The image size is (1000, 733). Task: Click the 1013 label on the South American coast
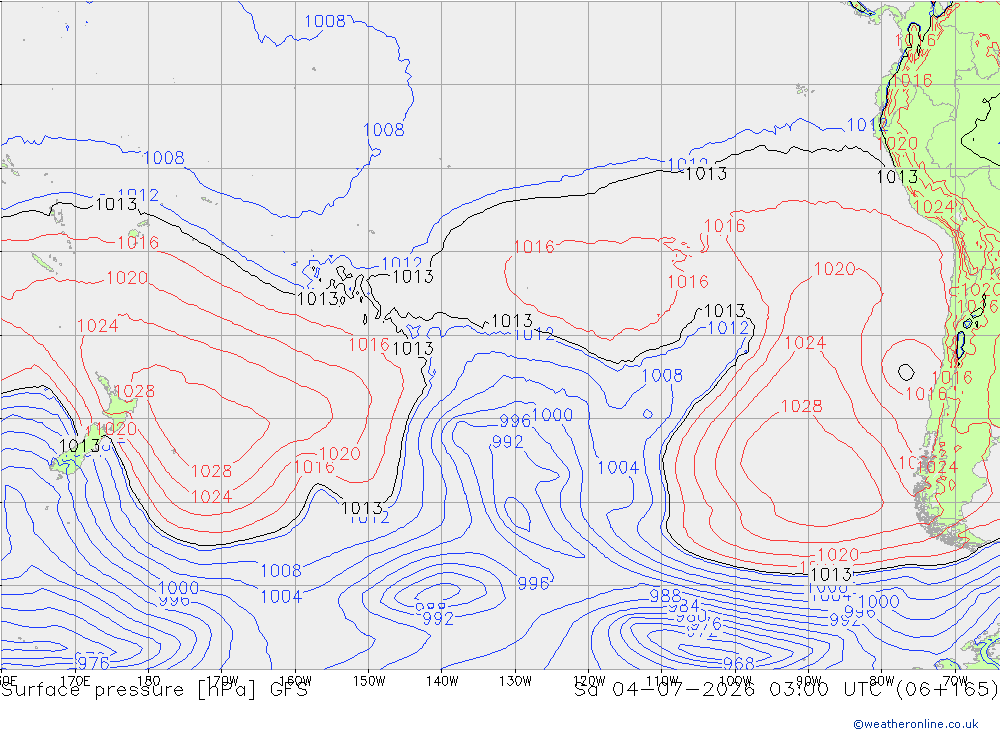(897, 177)
